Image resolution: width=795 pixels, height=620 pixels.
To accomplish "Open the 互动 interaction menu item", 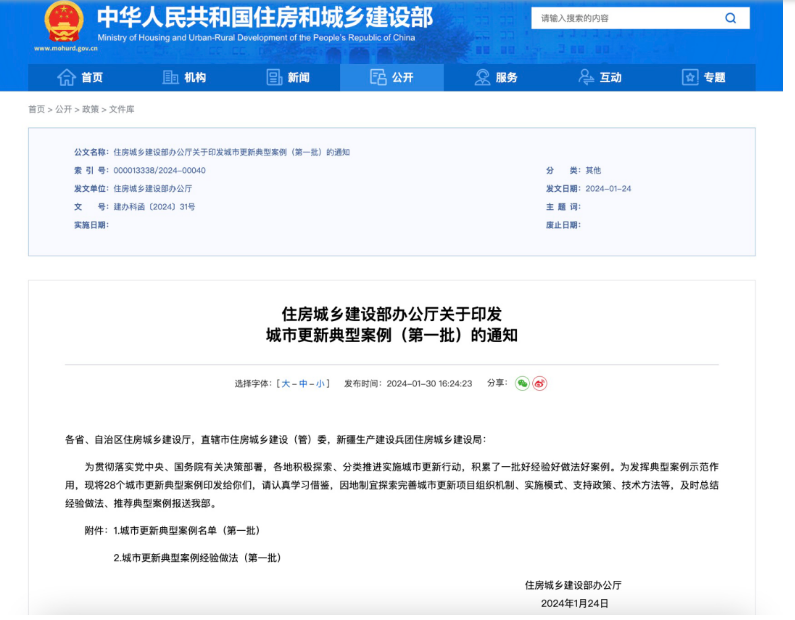I will pyautogui.click(x=600, y=78).
